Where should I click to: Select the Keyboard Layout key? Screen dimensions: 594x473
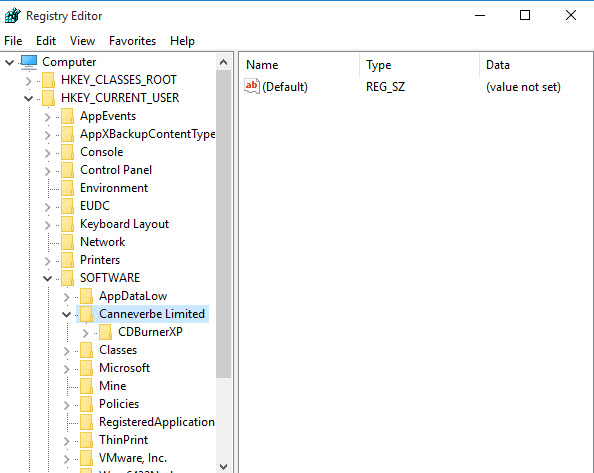124,224
